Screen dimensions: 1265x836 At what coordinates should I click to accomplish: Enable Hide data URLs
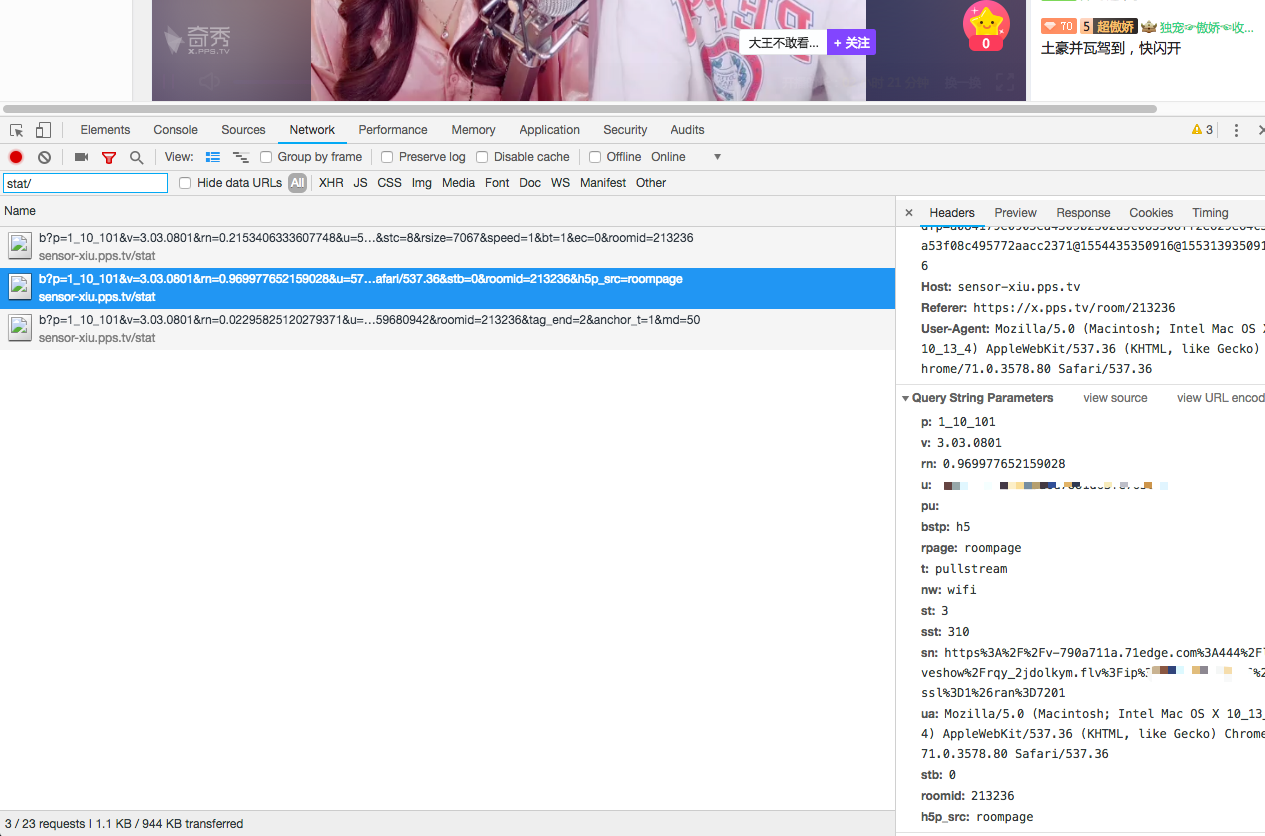185,182
